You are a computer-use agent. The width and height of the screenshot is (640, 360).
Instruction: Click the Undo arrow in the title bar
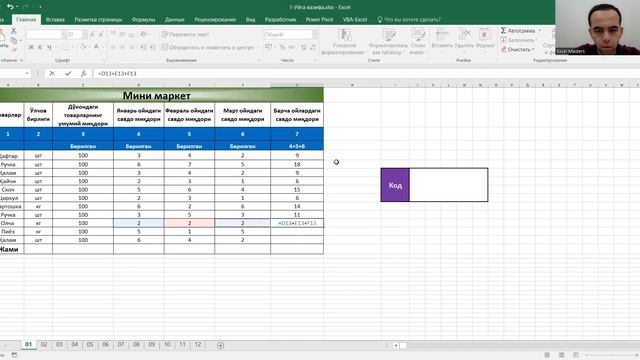click(10, 7)
